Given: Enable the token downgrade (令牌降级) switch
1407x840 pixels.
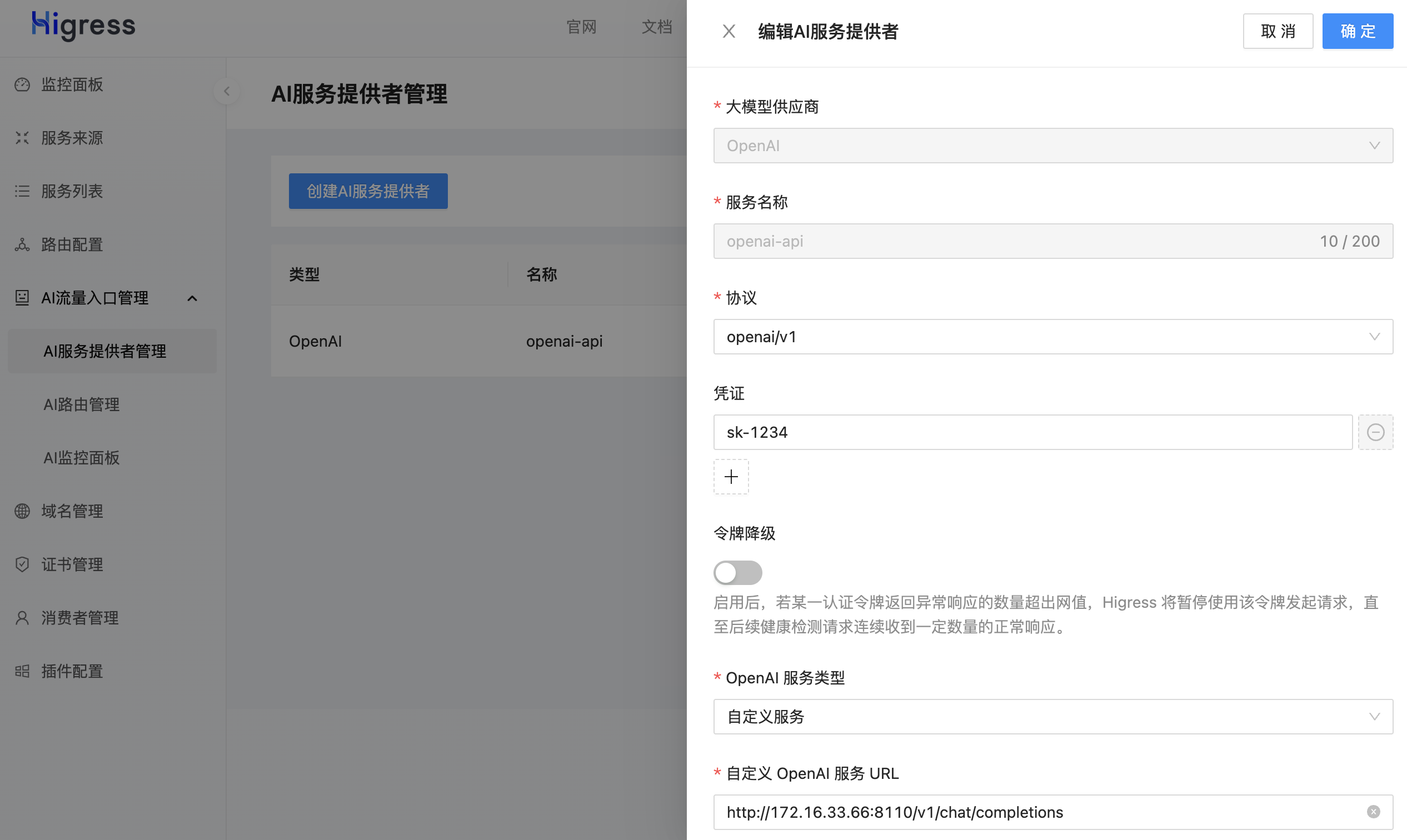Looking at the screenshot, I should 737,572.
